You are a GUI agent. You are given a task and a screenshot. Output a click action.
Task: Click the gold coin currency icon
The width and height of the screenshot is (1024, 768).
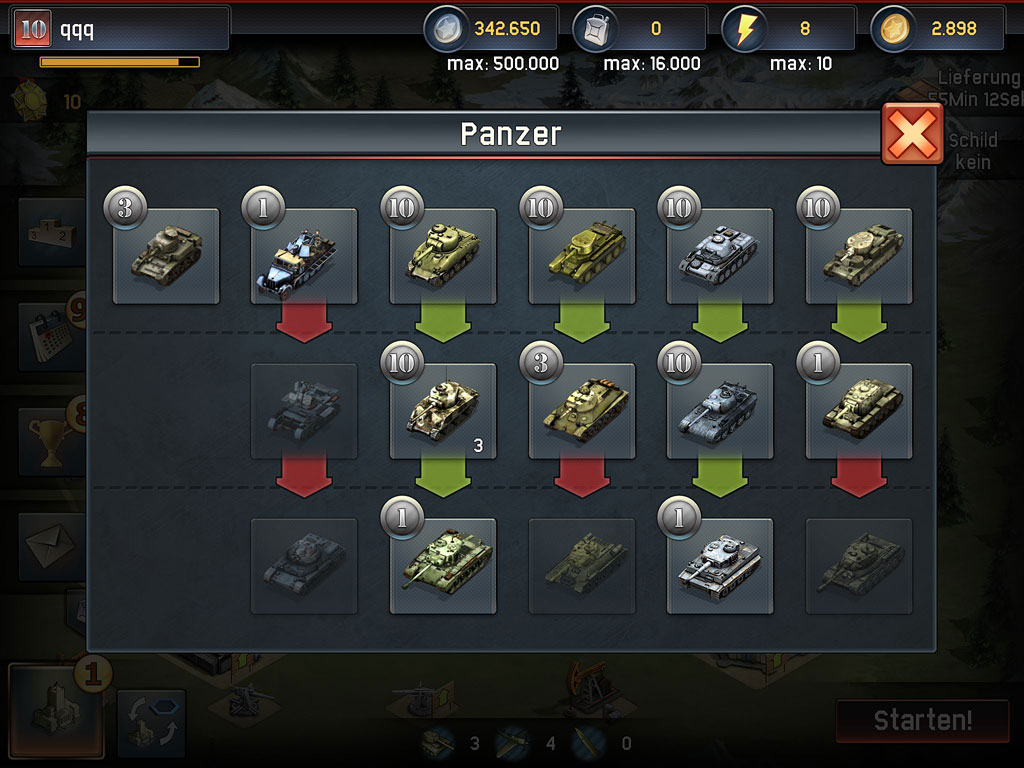click(894, 29)
